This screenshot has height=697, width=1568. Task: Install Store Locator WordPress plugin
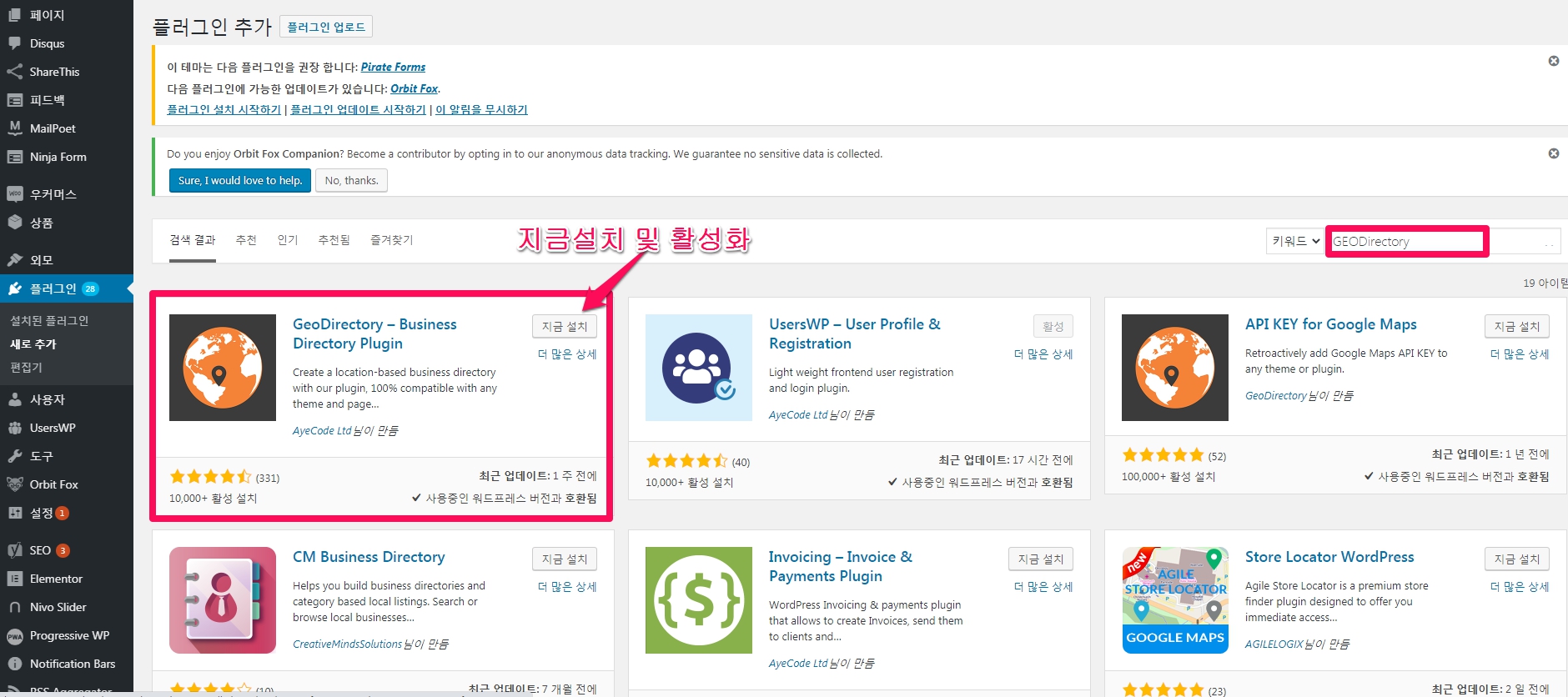(1517, 559)
